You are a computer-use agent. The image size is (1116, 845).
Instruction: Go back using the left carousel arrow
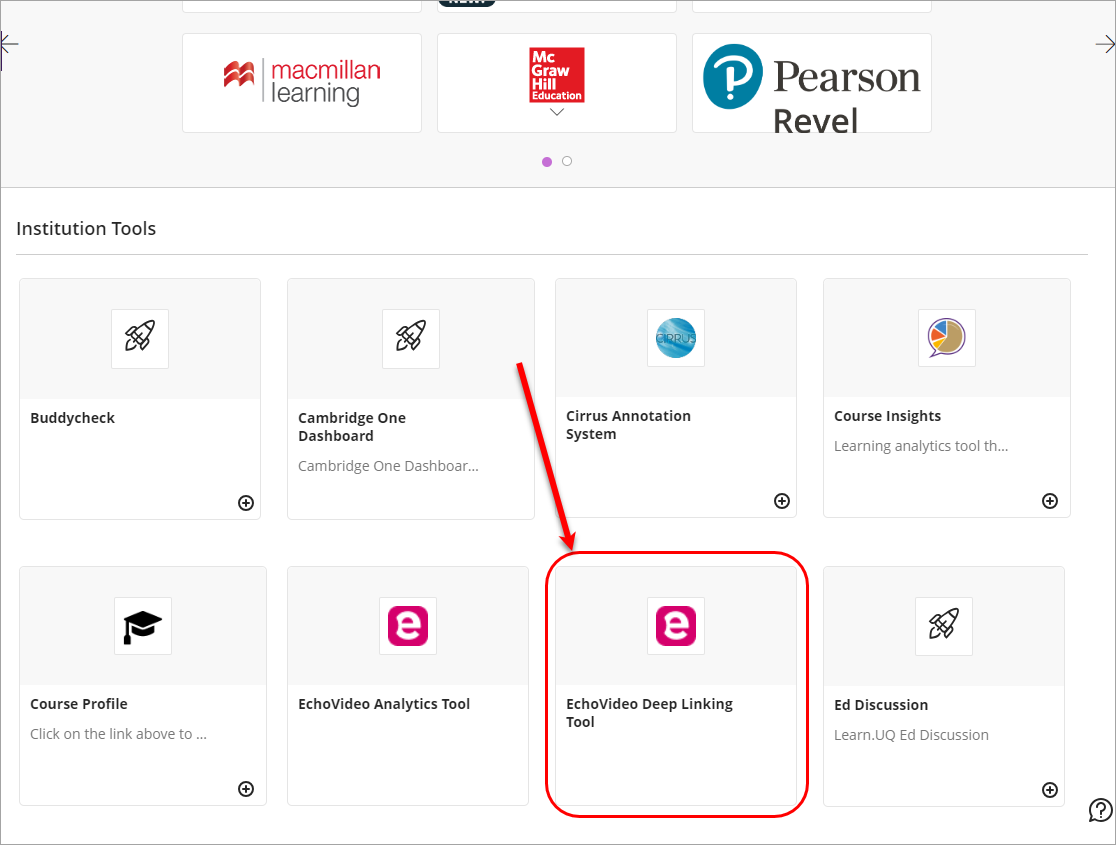(x=10, y=44)
